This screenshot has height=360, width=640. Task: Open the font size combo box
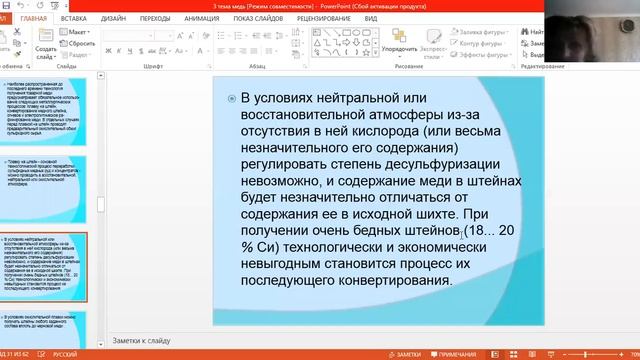164,36
